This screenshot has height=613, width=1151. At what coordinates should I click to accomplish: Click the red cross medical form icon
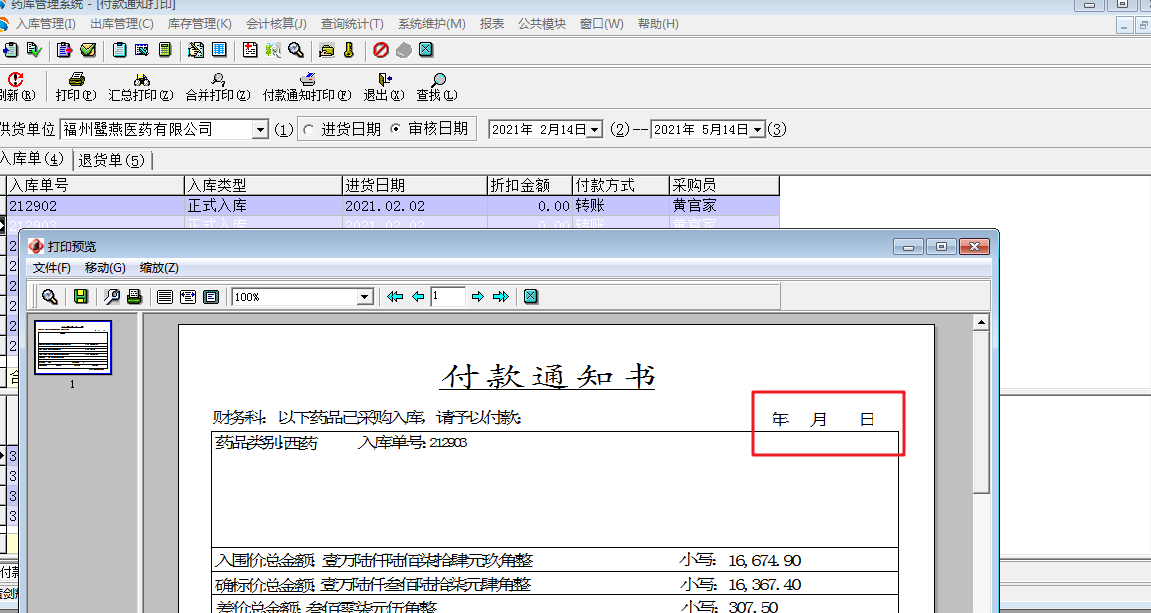[x=250, y=50]
